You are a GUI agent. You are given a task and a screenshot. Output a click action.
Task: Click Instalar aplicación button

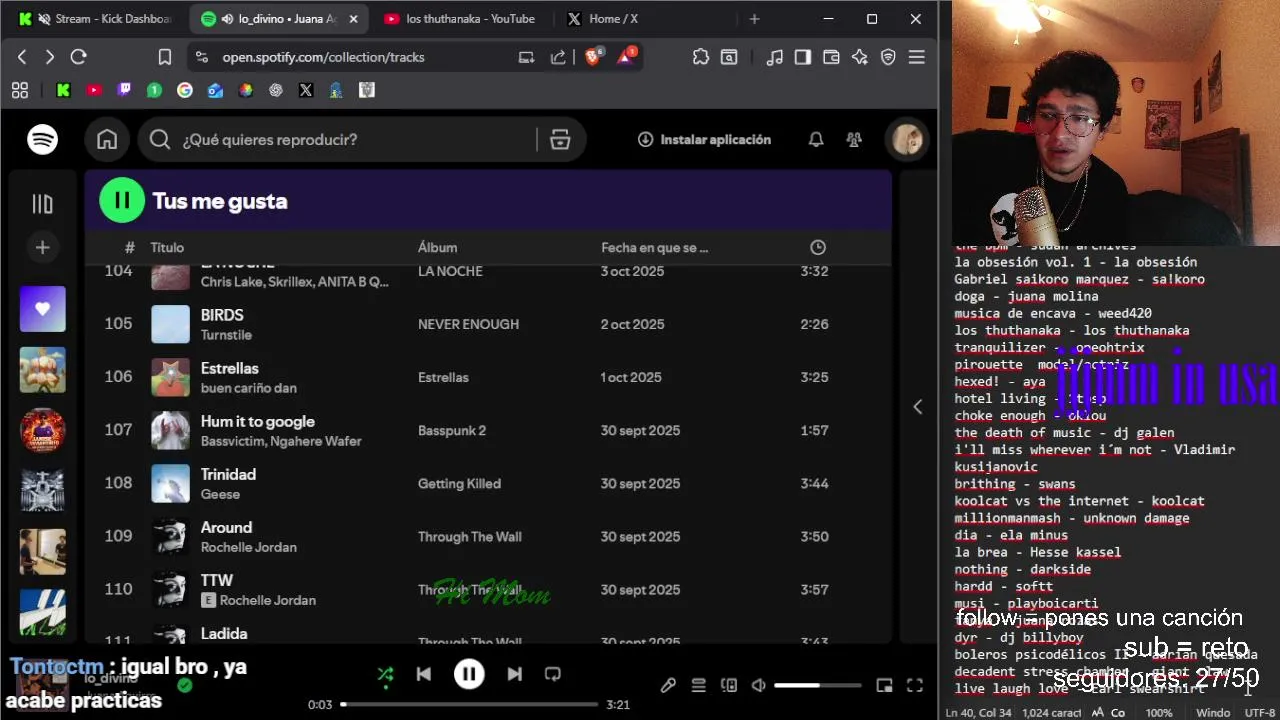pos(704,140)
